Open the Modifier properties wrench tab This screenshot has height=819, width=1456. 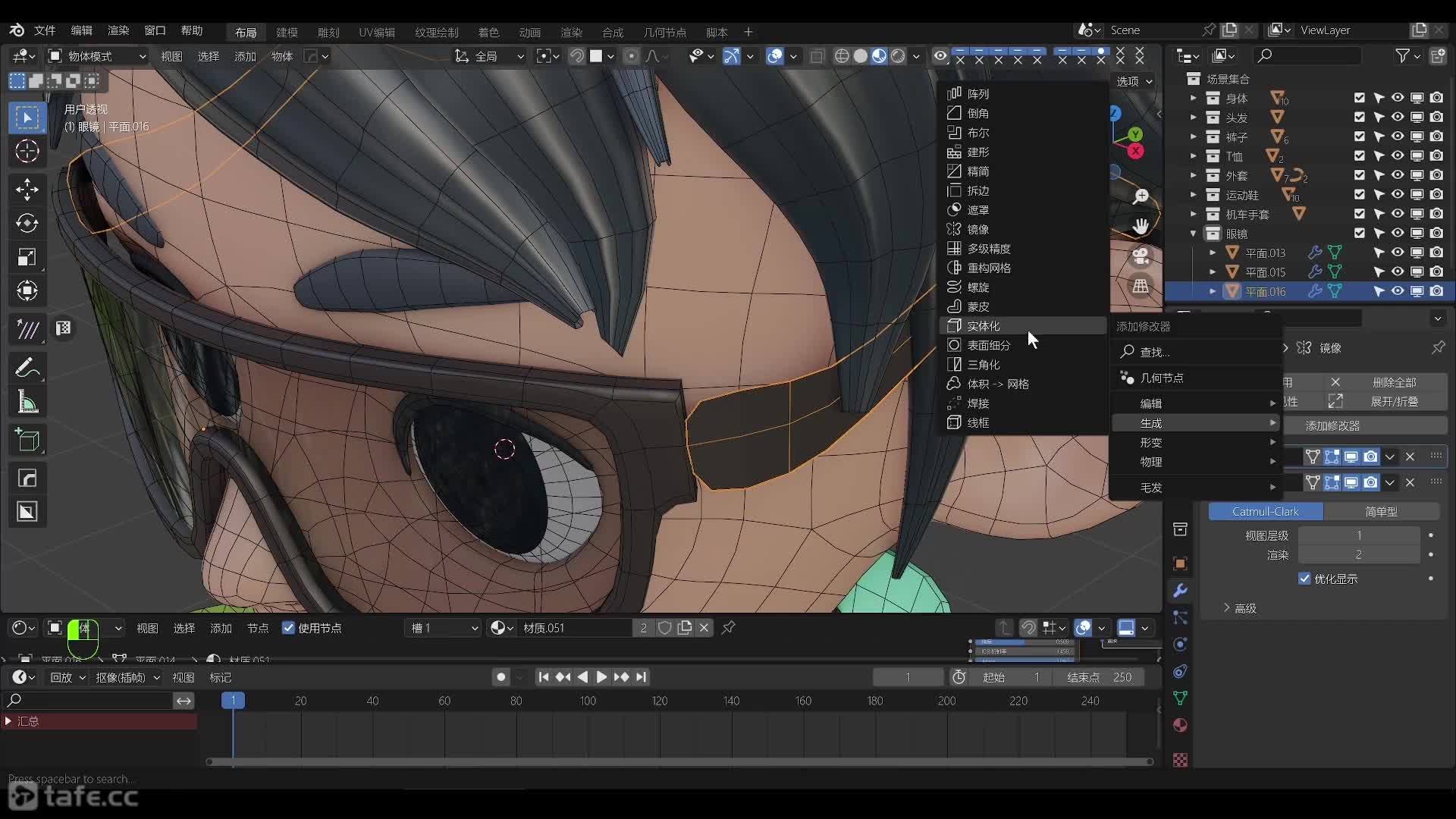(x=1180, y=591)
